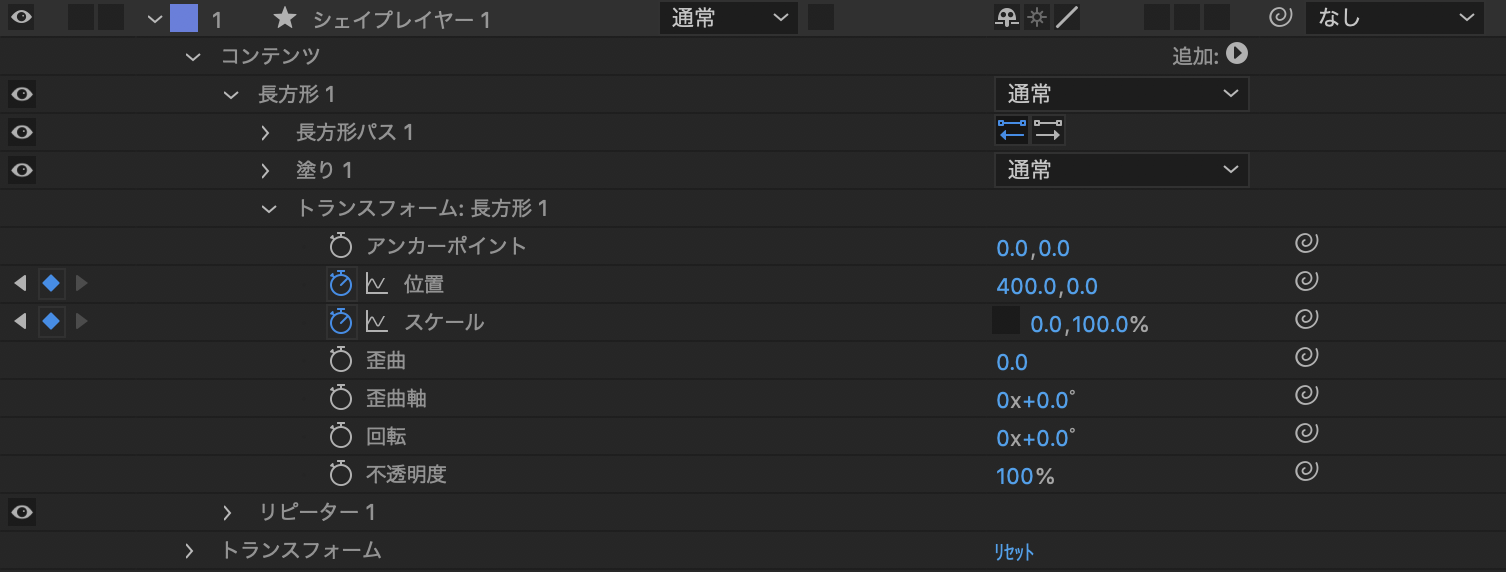Collapse the シェイプレイヤー 1 layer twirl
This screenshot has height=572, width=1506.
pos(153,18)
